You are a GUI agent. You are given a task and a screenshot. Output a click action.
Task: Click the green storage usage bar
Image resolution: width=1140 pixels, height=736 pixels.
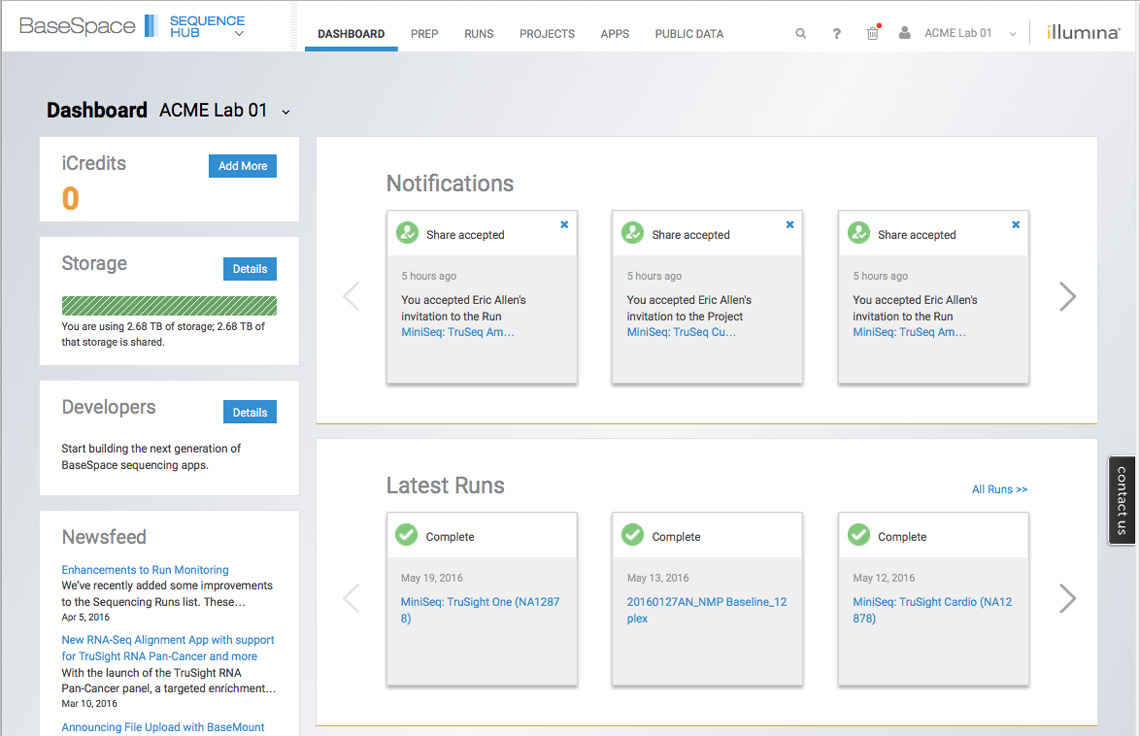coord(169,306)
